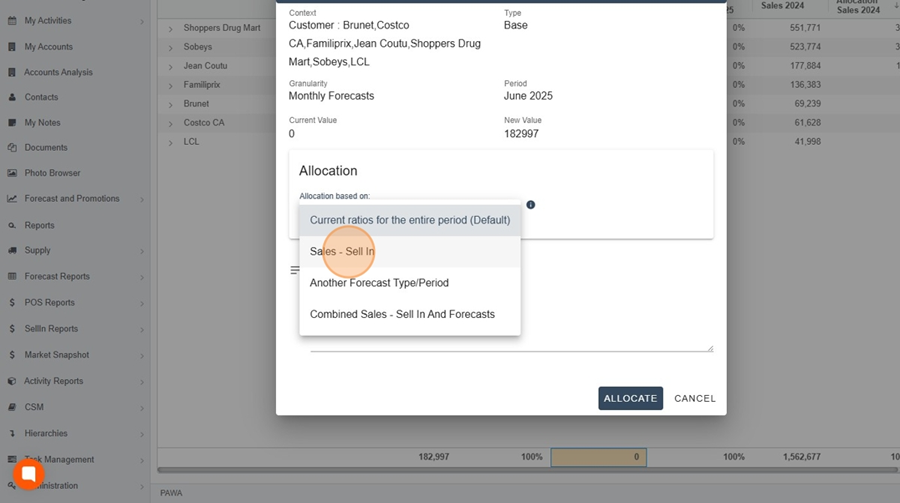Expand the Costco CA row chevron

click(170, 123)
